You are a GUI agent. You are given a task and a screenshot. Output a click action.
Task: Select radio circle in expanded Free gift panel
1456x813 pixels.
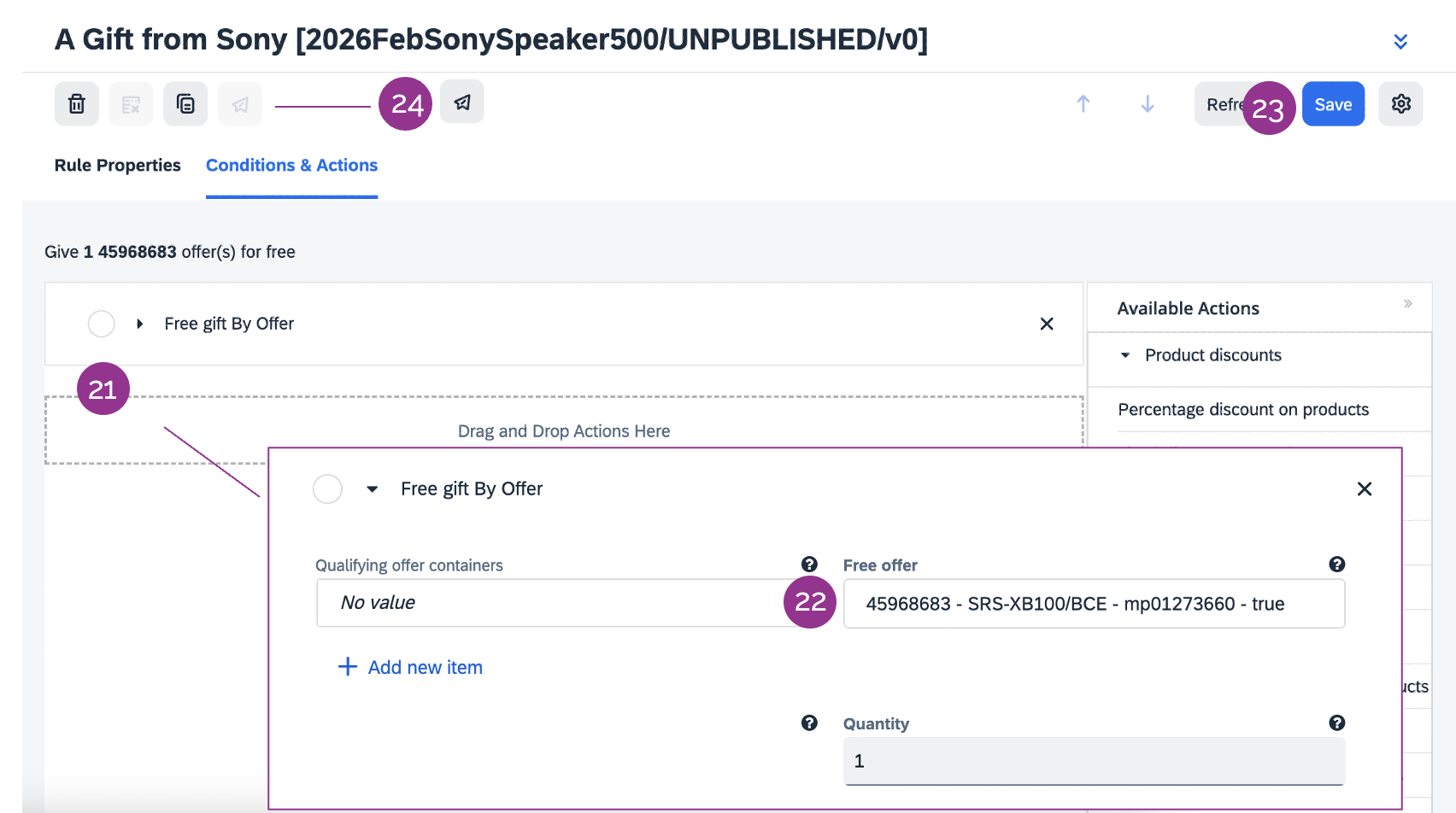[327, 489]
